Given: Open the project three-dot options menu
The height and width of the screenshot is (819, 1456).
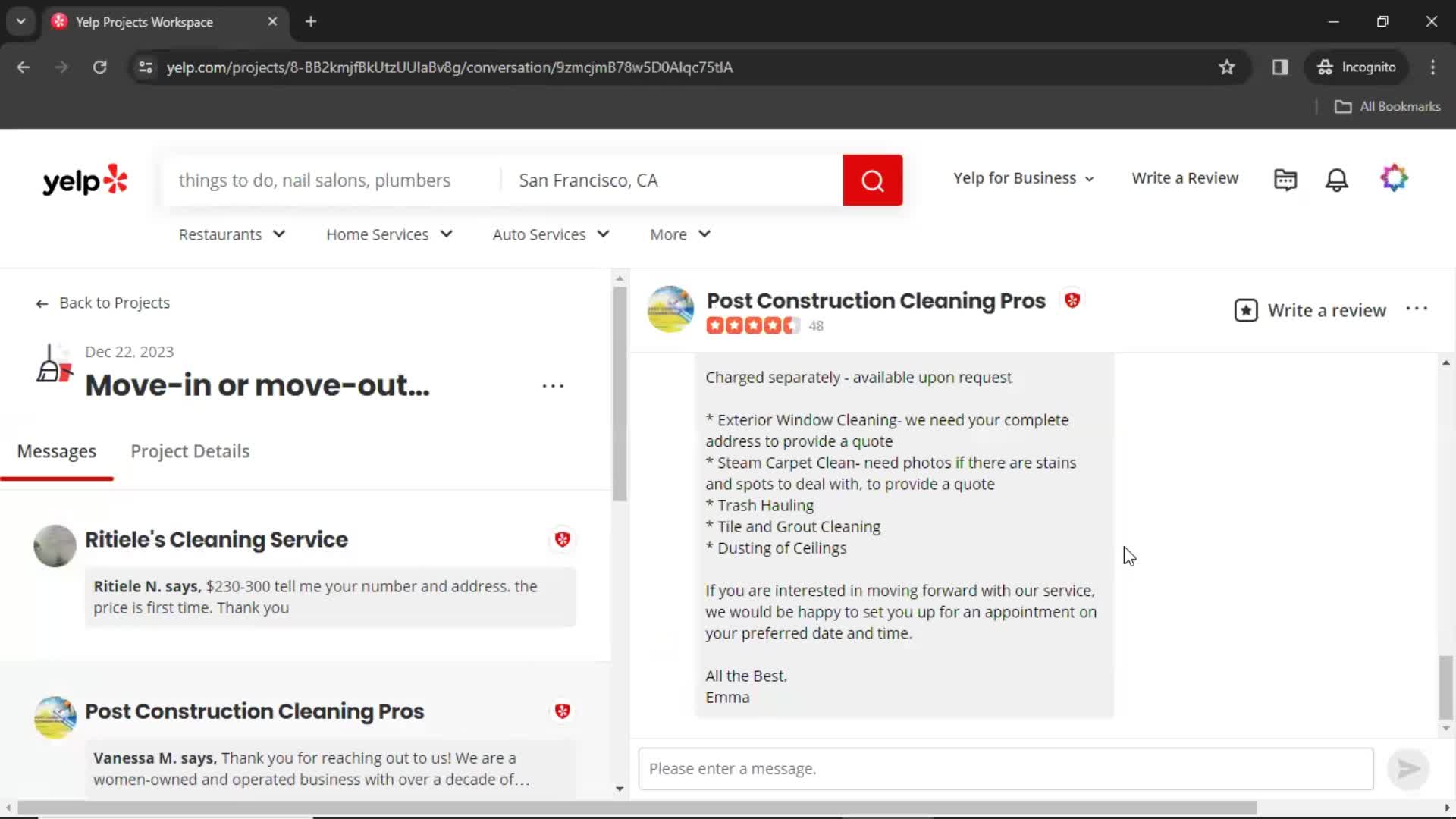Looking at the screenshot, I should [x=553, y=386].
